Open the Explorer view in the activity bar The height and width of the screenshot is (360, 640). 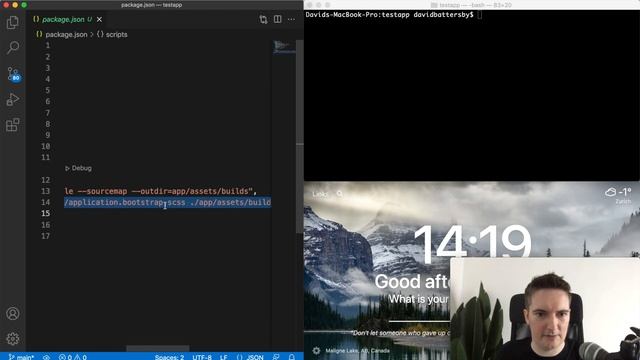tap(13, 22)
